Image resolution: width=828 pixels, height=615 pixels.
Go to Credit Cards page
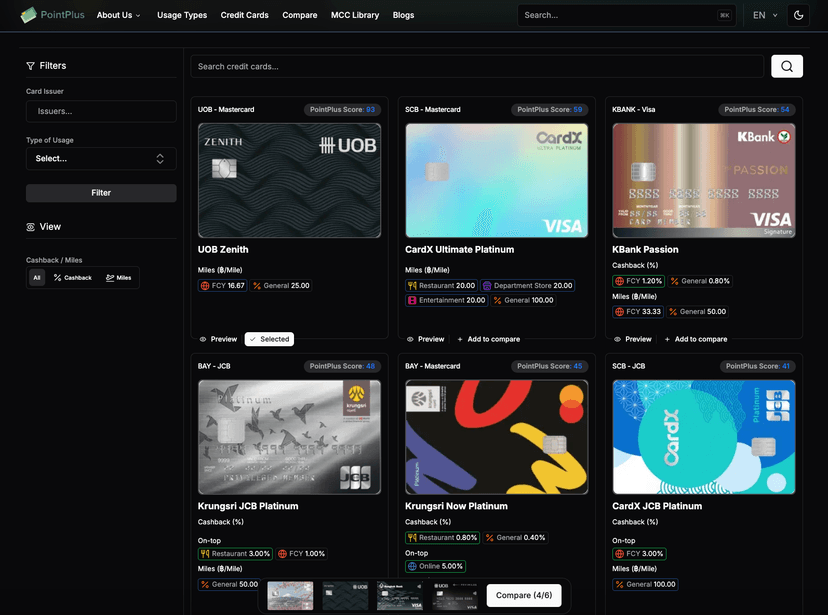244,15
